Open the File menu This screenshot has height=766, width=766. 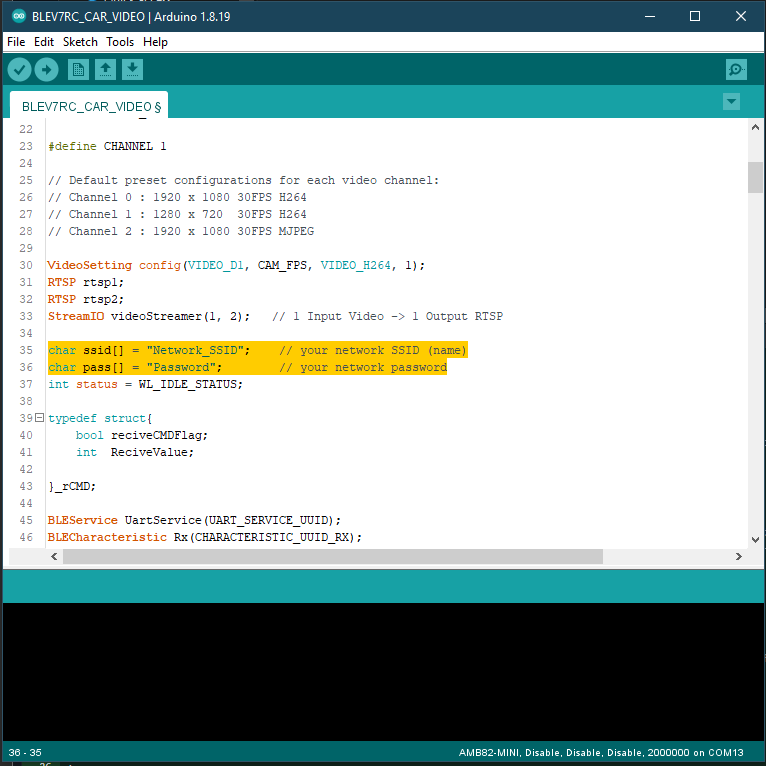pyautogui.click(x=16, y=42)
